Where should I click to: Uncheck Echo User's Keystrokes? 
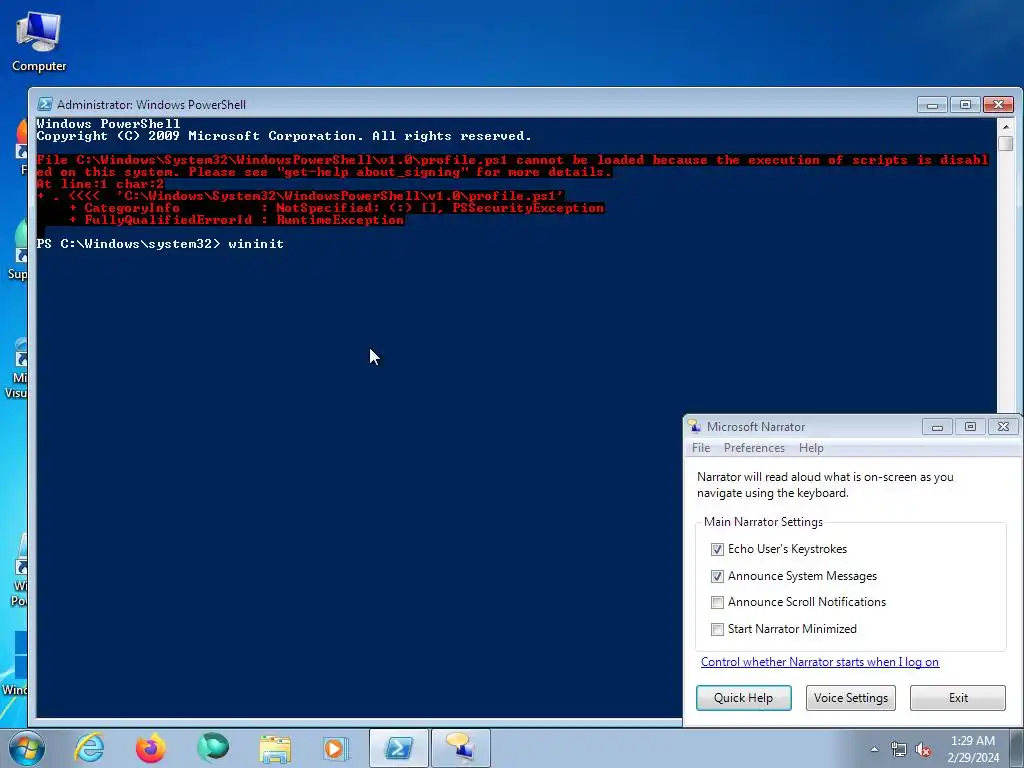(717, 549)
